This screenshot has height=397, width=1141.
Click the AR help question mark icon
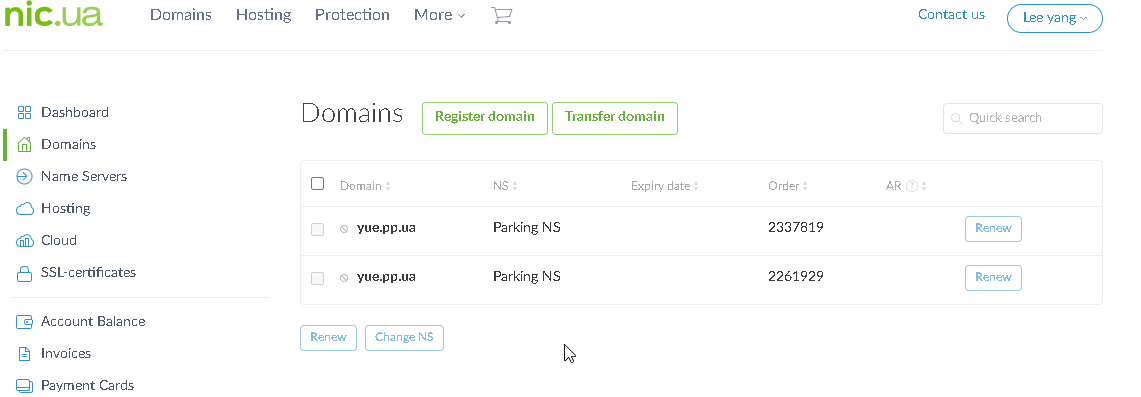(x=912, y=186)
